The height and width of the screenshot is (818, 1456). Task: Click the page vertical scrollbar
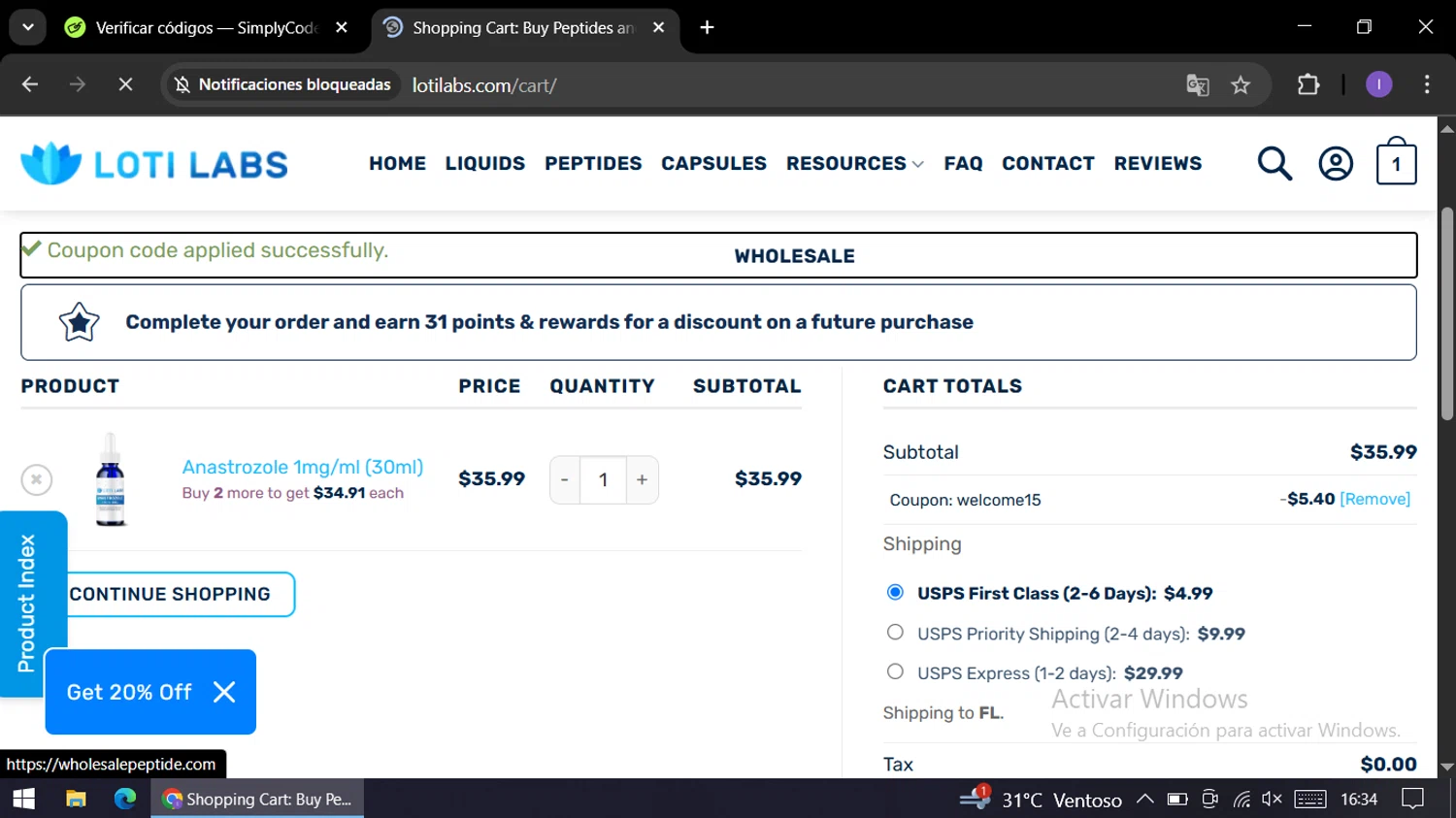point(1446,313)
